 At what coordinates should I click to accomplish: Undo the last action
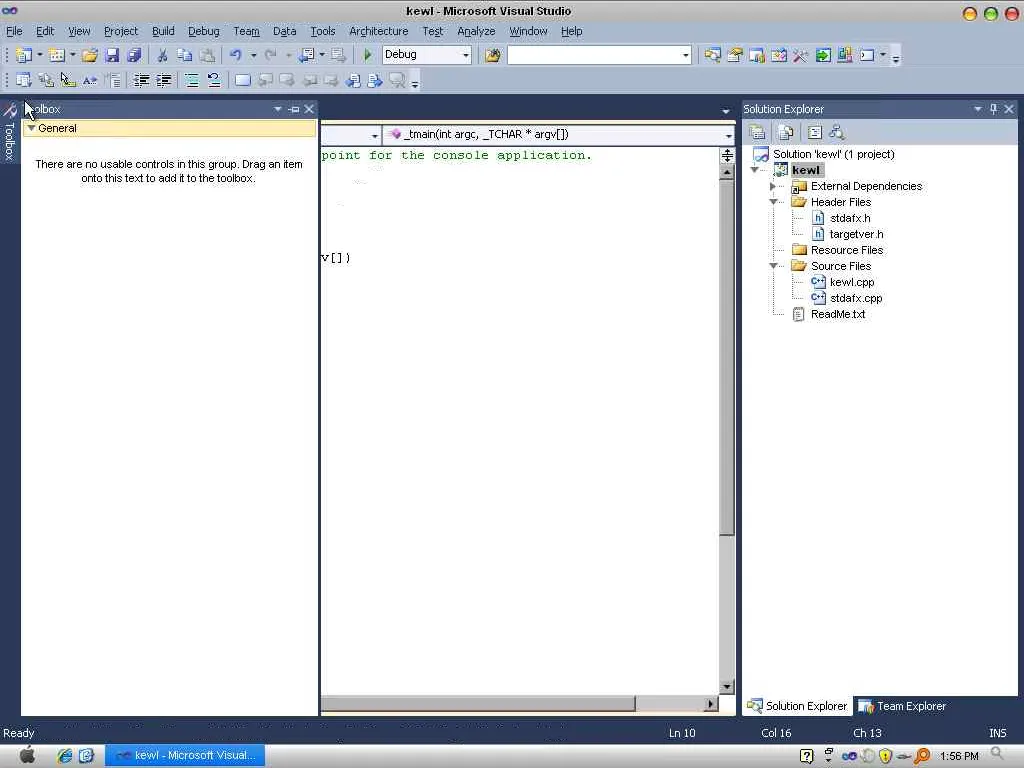point(236,56)
